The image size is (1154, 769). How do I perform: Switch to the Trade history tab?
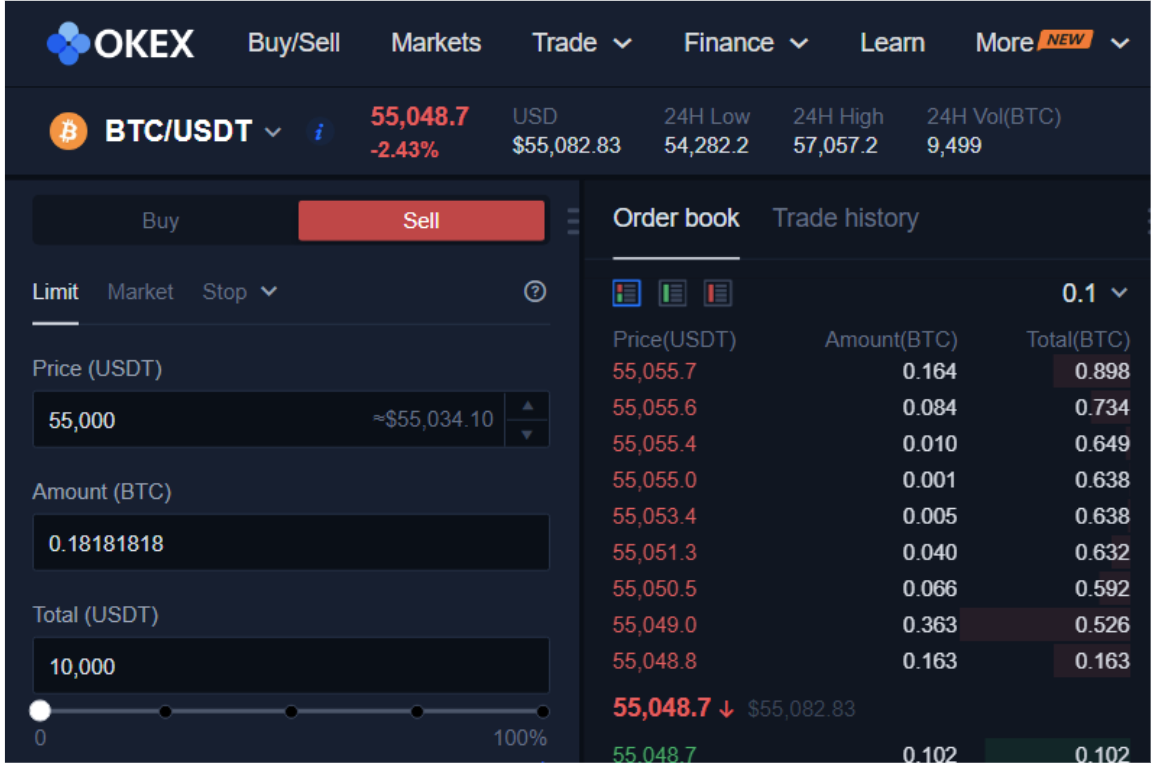click(x=845, y=218)
